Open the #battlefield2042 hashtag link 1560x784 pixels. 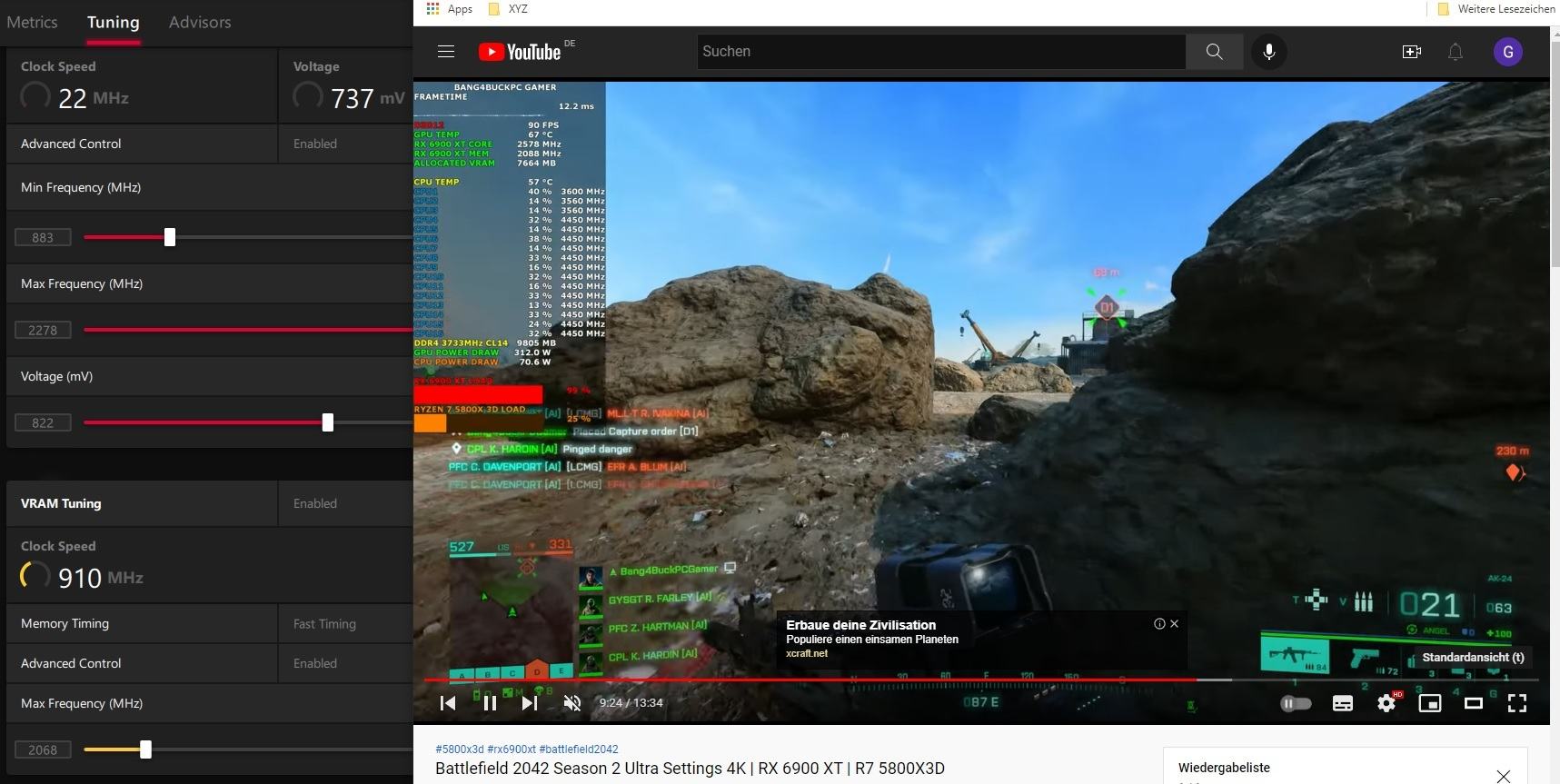(579, 749)
